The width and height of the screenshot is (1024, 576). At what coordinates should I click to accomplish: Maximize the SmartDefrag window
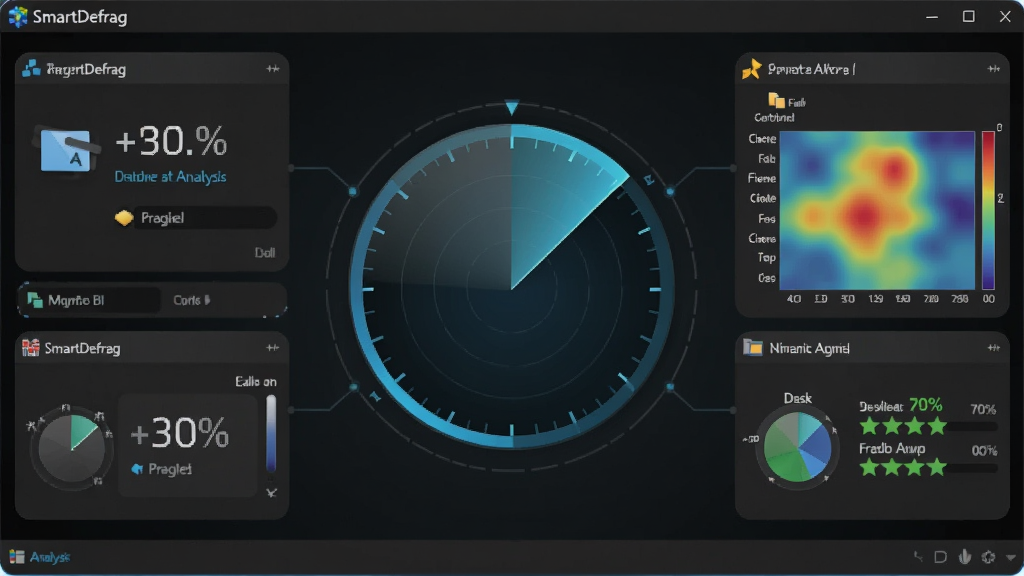point(968,16)
